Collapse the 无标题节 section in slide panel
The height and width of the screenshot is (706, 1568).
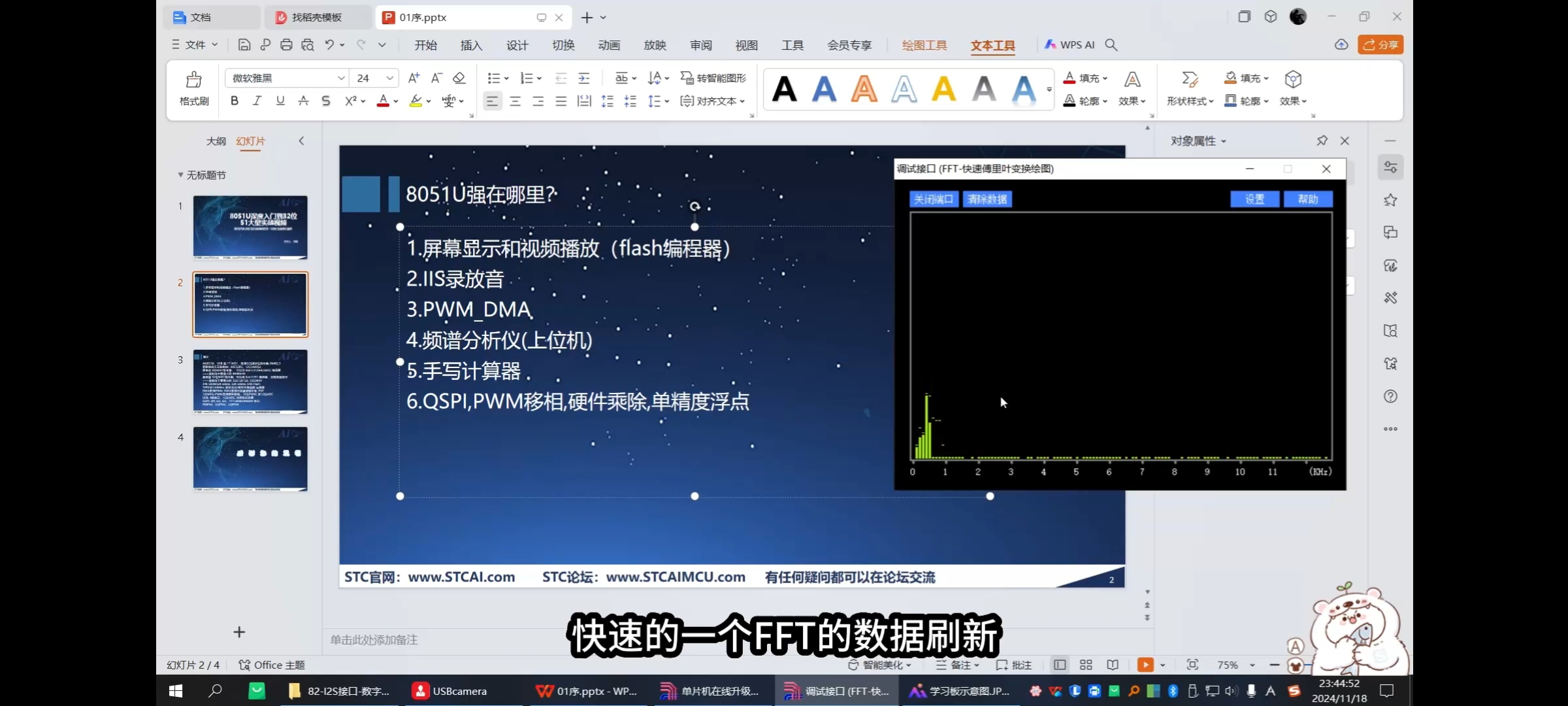pyautogui.click(x=180, y=175)
